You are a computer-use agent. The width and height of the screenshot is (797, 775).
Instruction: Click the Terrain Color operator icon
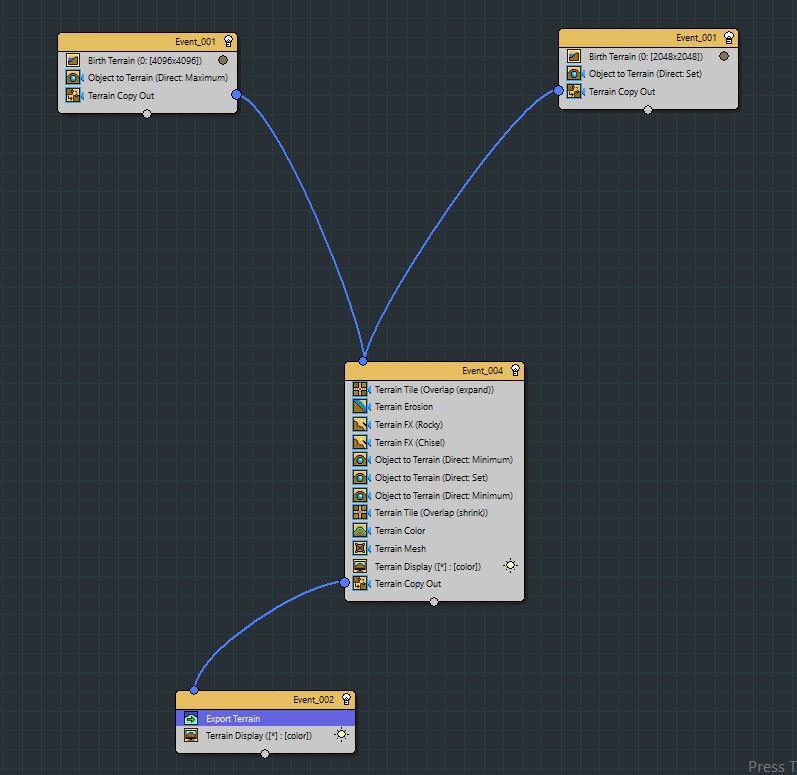[x=360, y=531]
